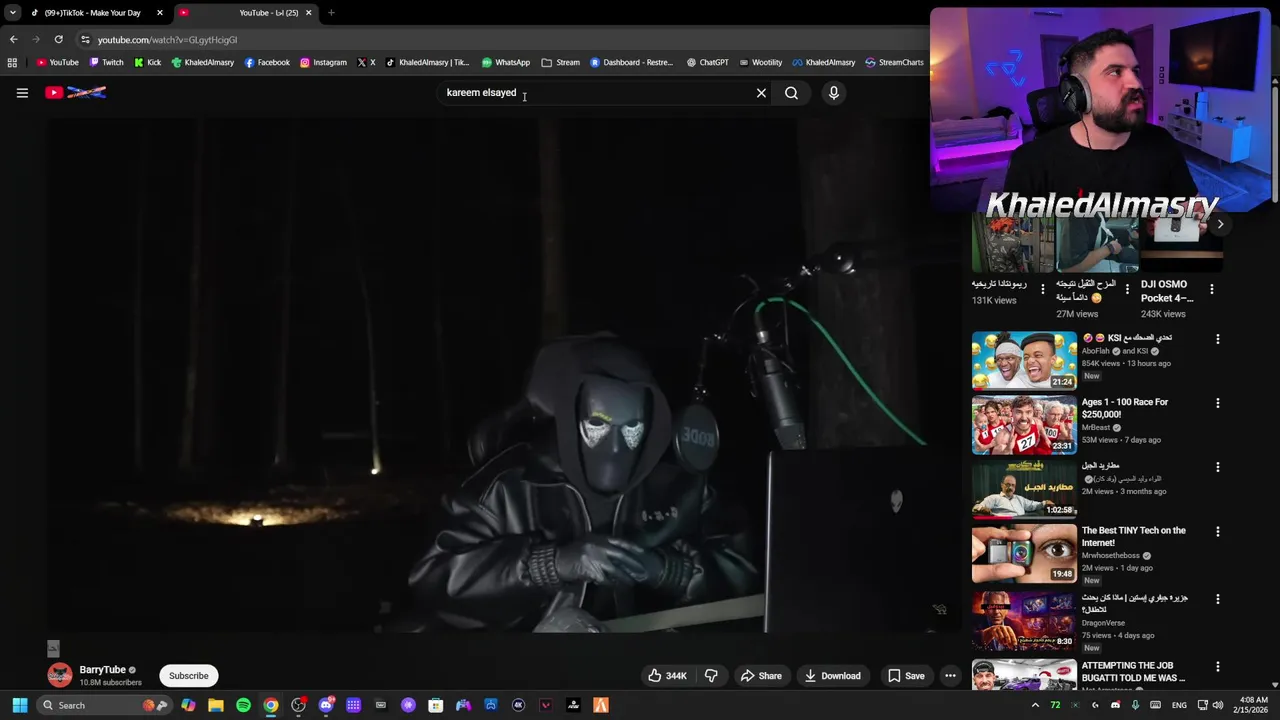Open options for MrBeast race video

pos(1217,403)
